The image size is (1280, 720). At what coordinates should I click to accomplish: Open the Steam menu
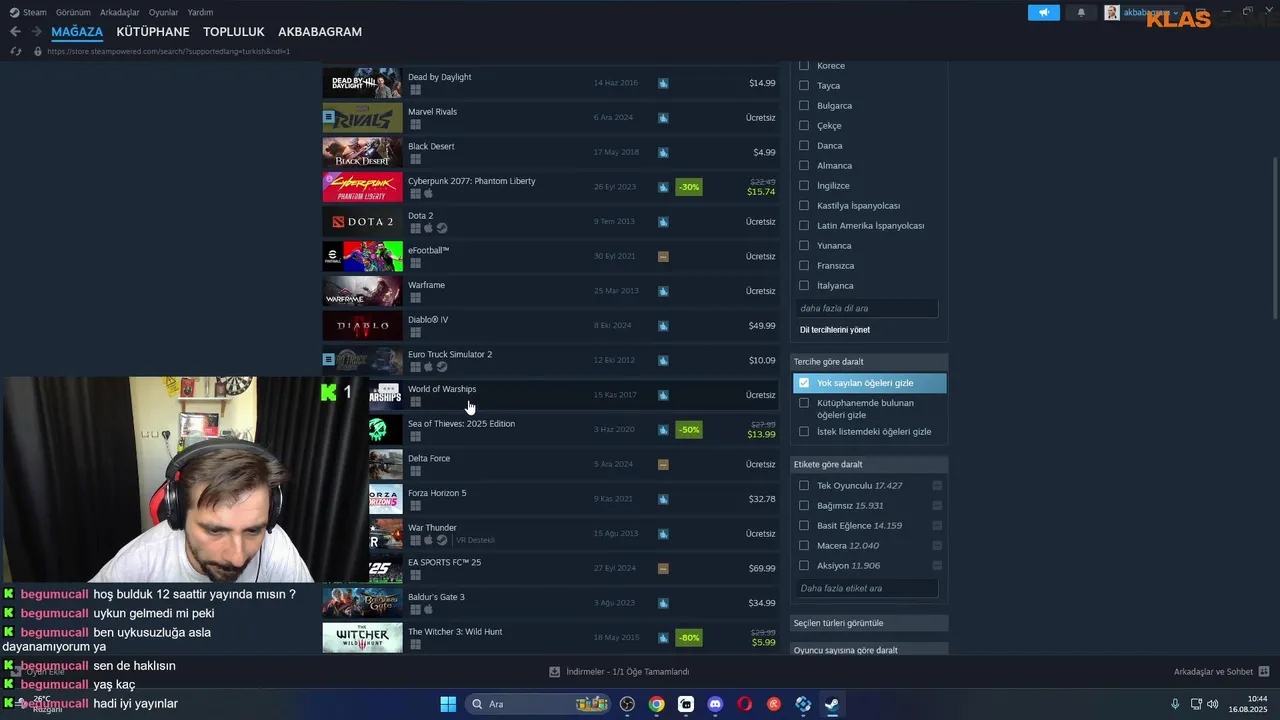coord(29,12)
